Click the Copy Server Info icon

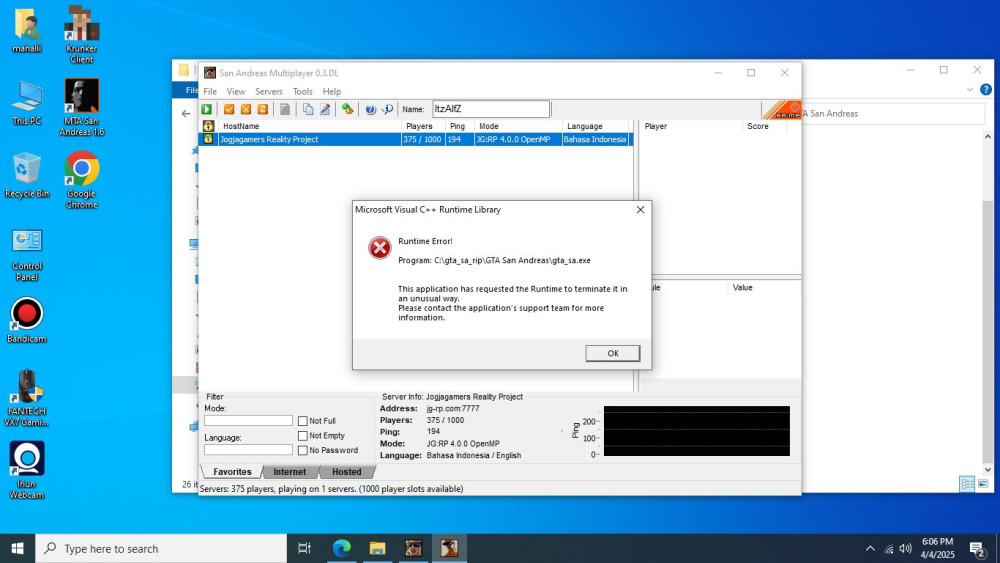pyautogui.click(x=308, y=109)
